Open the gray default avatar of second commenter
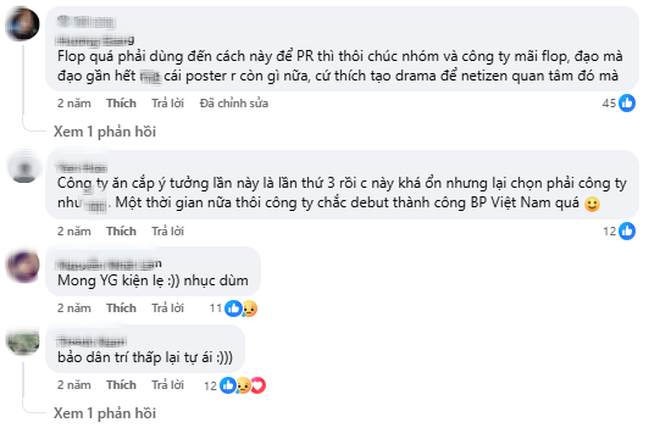Screen dimensions: 660x428 point(24,167)
